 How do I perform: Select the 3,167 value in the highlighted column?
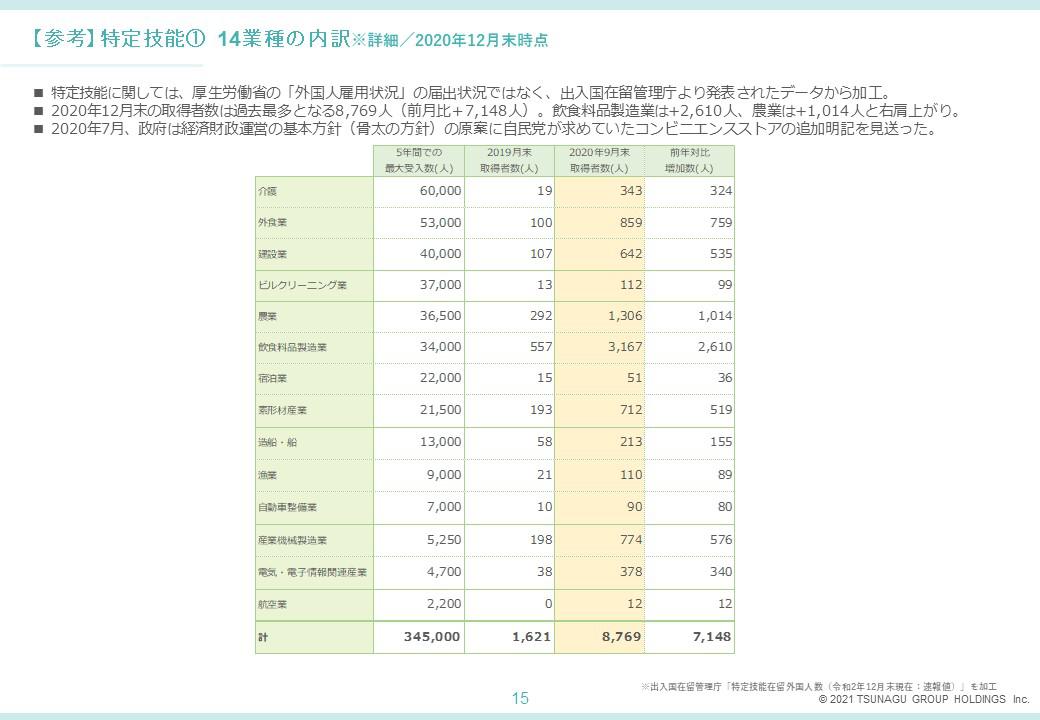point(623,347)
